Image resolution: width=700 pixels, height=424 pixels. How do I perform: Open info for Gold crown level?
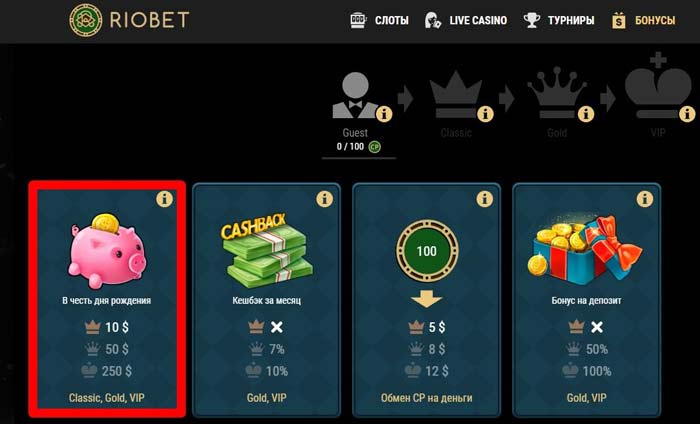click(586, 114)
